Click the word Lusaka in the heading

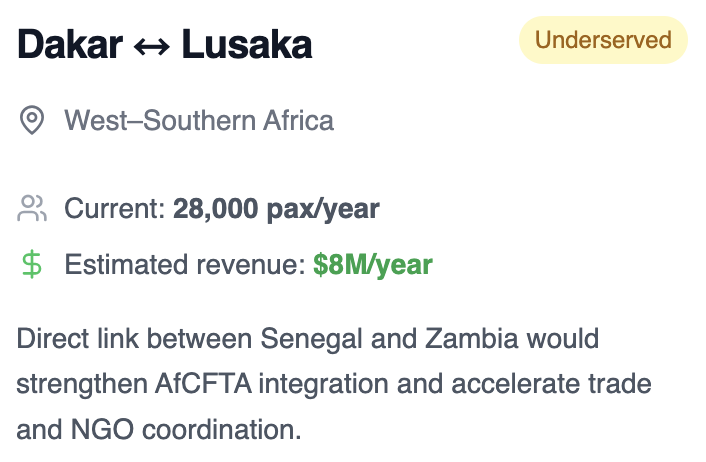tap(247, 44)
